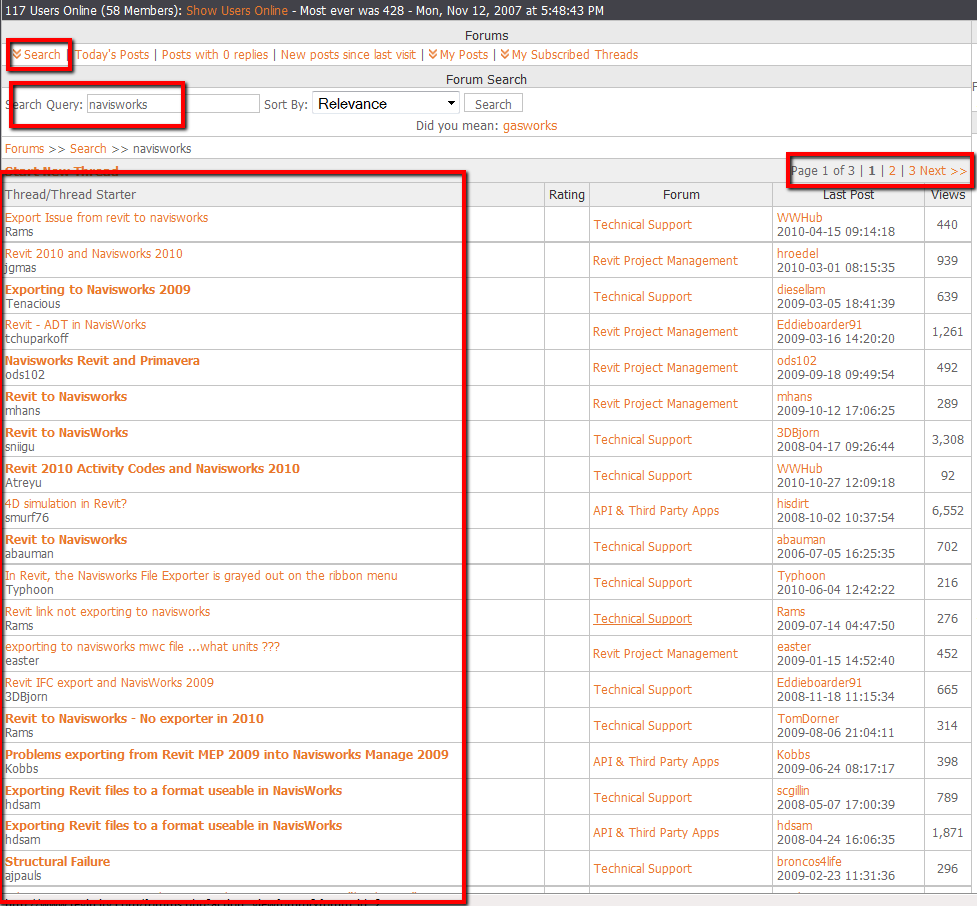Open 'Revit to Navisworks' thread by mhans
This screenshot has height=906, width=977.
click(x=66, y=397)
